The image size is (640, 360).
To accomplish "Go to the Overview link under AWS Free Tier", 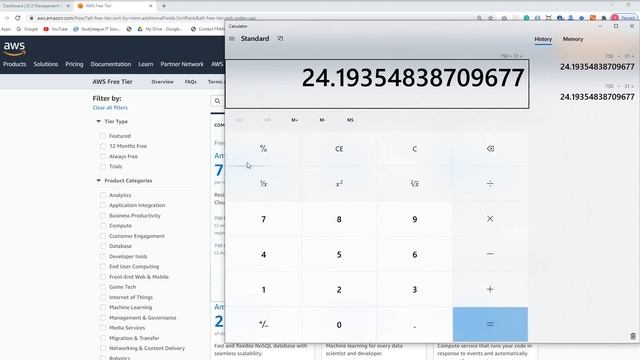I will click(x=162, y=82).
